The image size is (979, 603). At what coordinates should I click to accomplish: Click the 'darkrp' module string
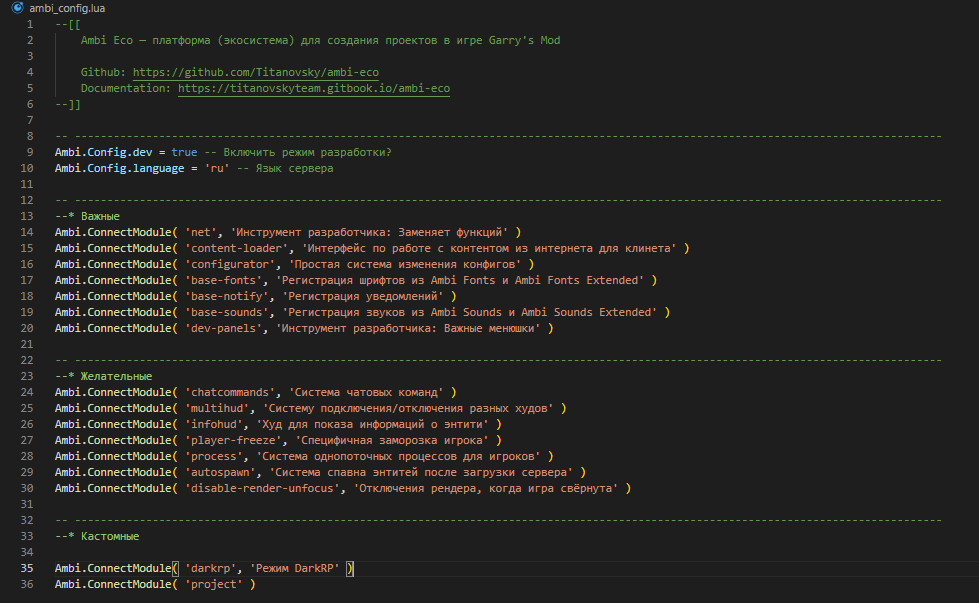tap(212, 568)
